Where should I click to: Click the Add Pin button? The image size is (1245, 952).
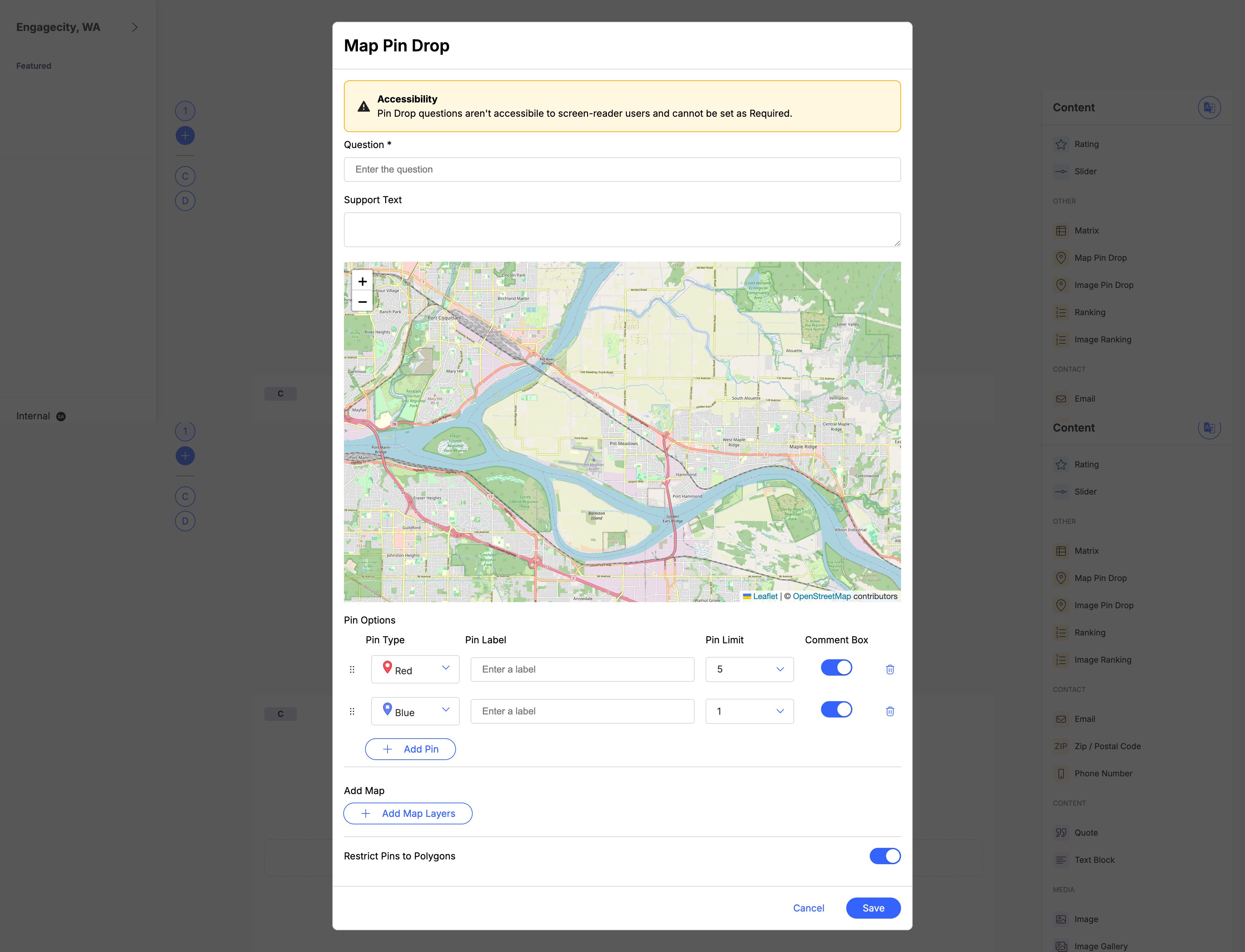coord(410,749)
